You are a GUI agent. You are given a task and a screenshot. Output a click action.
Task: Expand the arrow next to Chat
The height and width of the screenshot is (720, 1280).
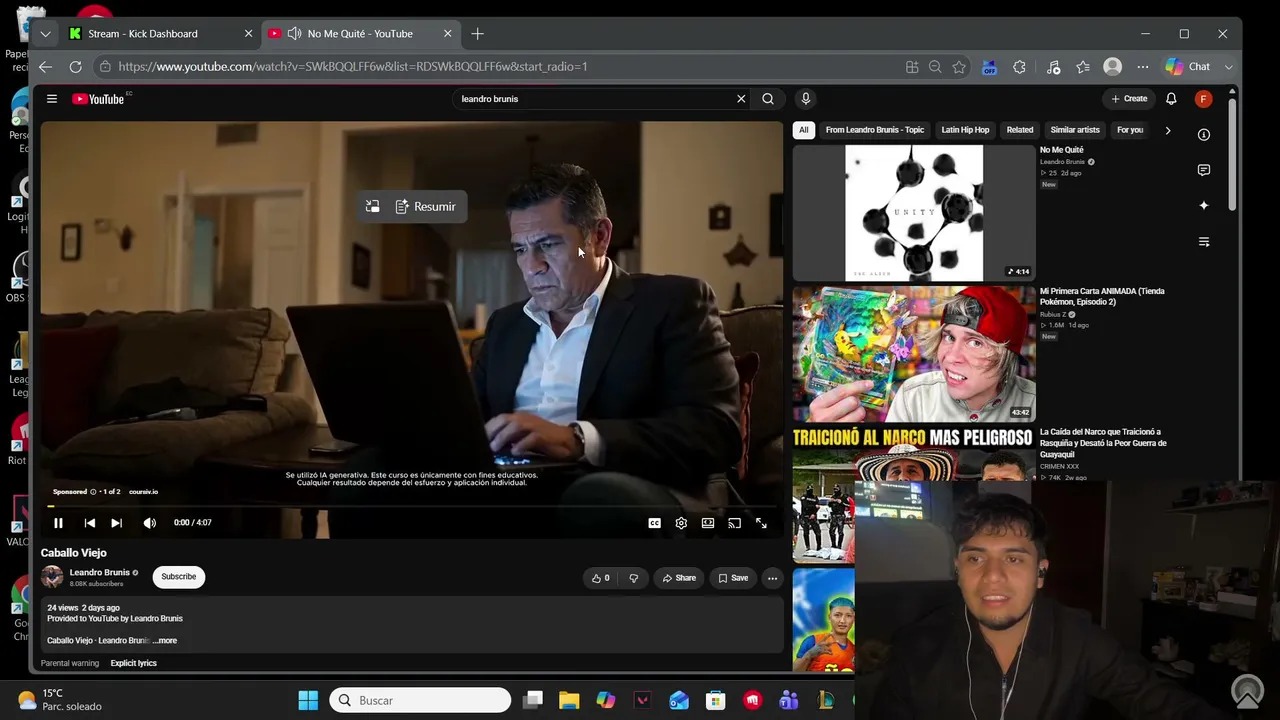1229,67
